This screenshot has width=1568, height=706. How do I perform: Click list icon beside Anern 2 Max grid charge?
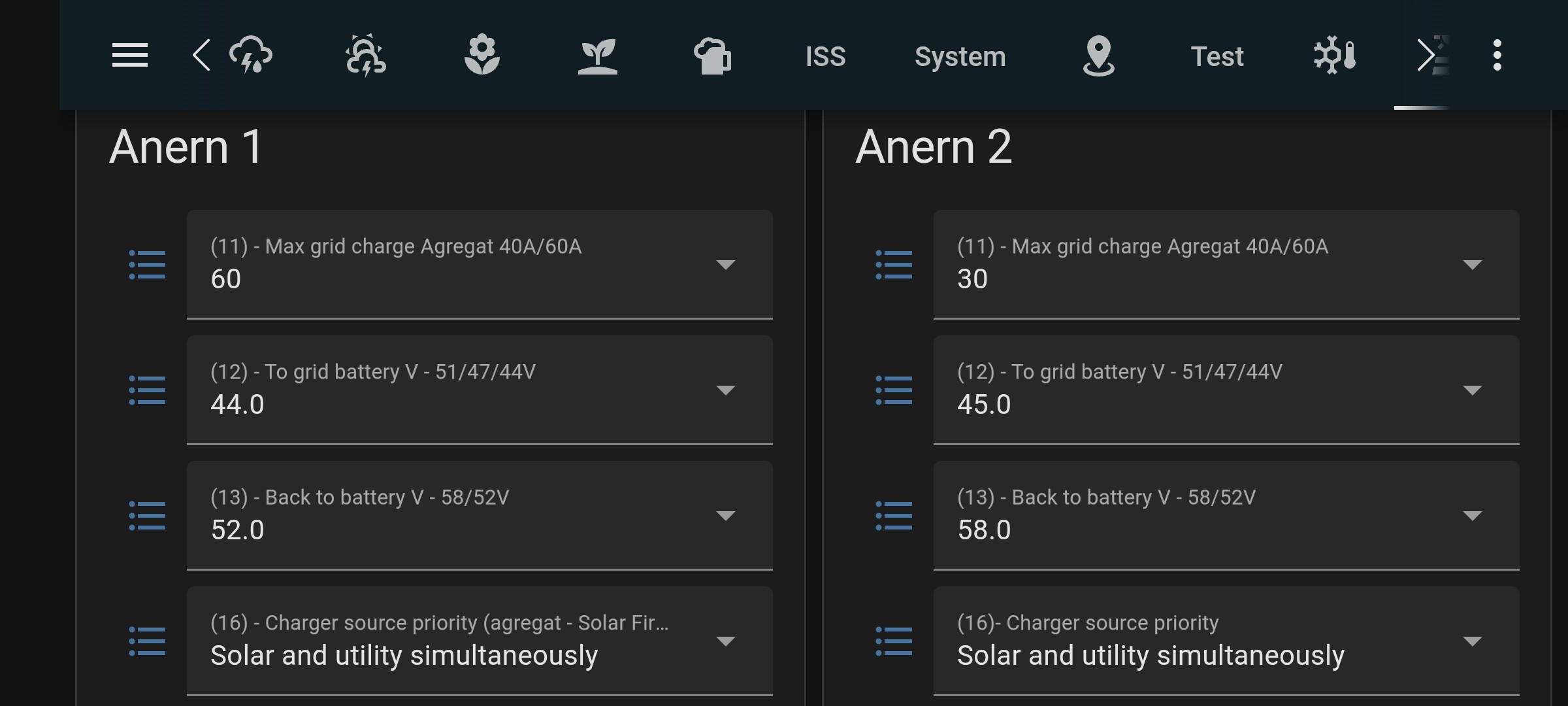[894, 265]
